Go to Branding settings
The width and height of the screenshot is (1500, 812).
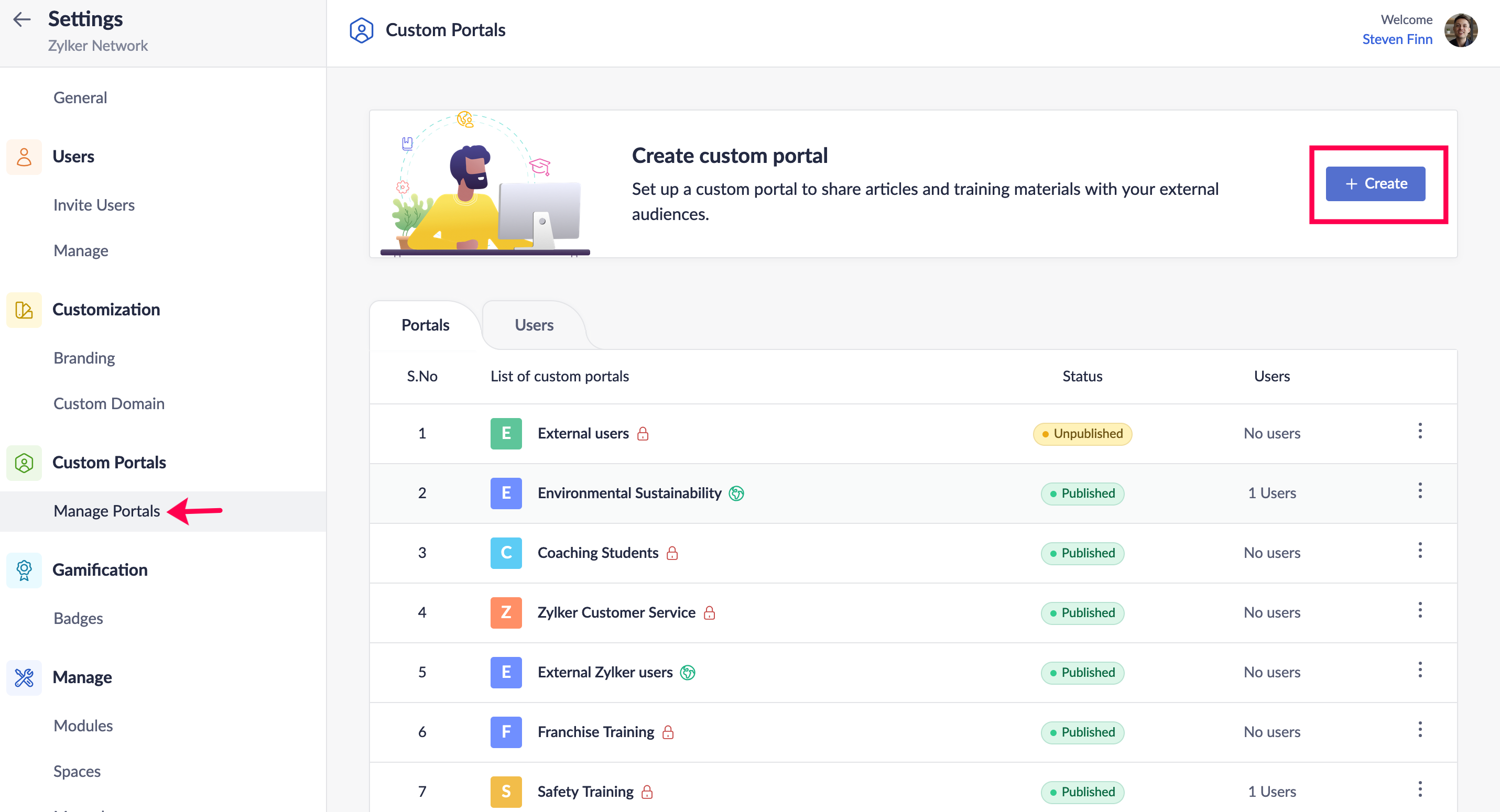point(84,358)
